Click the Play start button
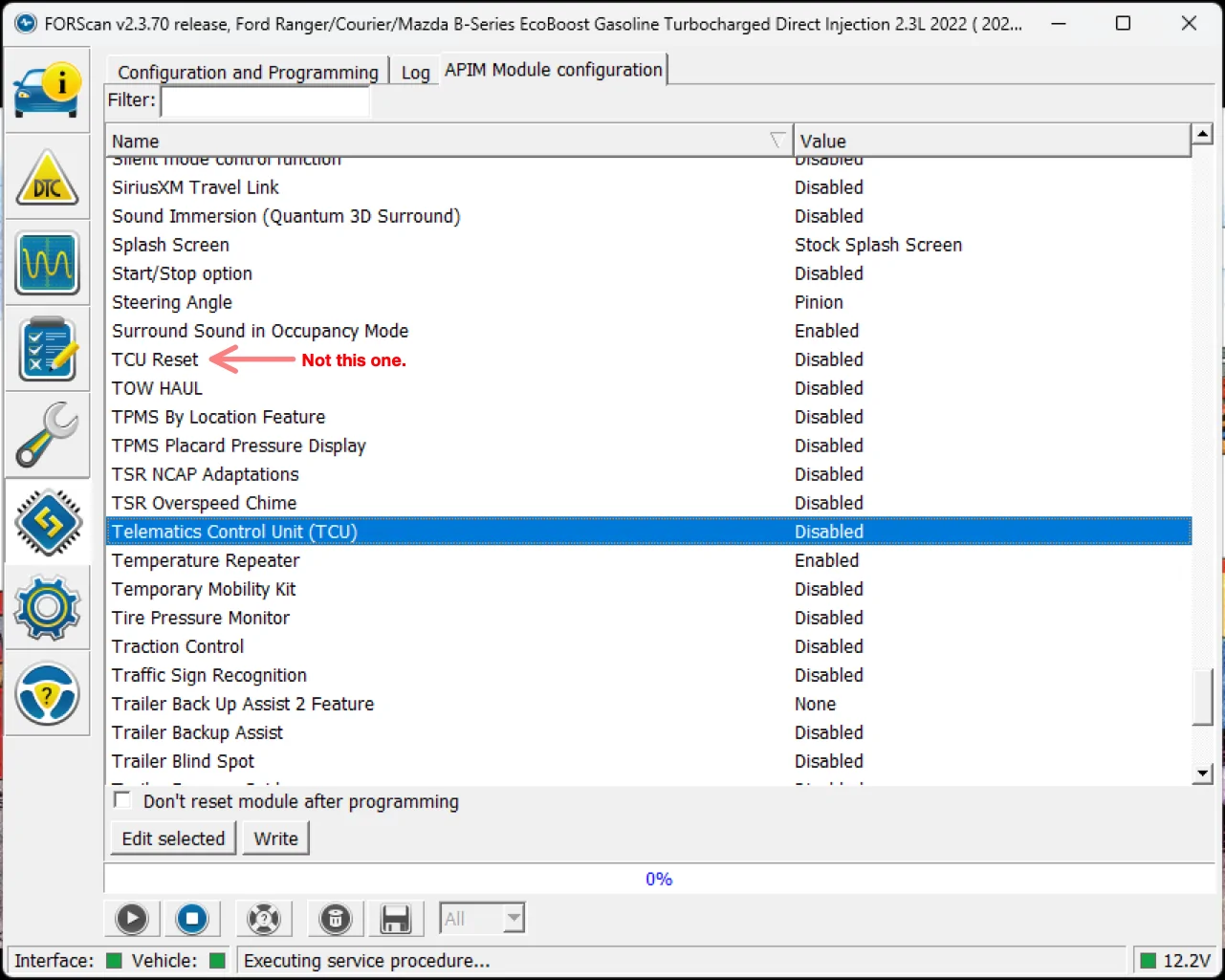Image resolution: width=1225 pixels, height=980 pixels. [x=132, y=919]
